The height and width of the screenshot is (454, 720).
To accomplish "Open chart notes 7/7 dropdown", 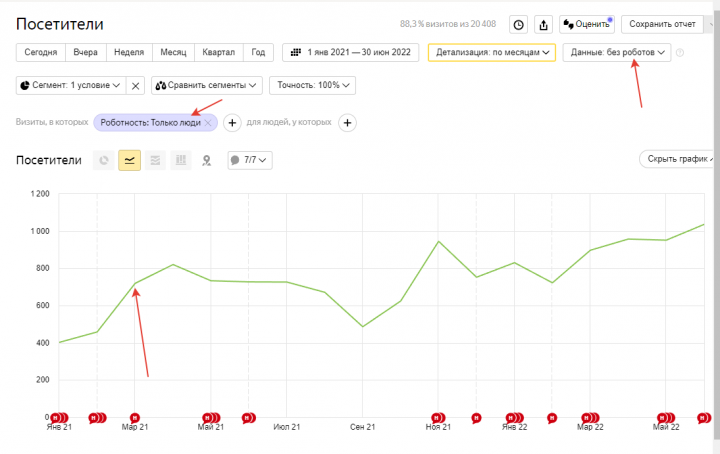I will (x=250, y=160).
